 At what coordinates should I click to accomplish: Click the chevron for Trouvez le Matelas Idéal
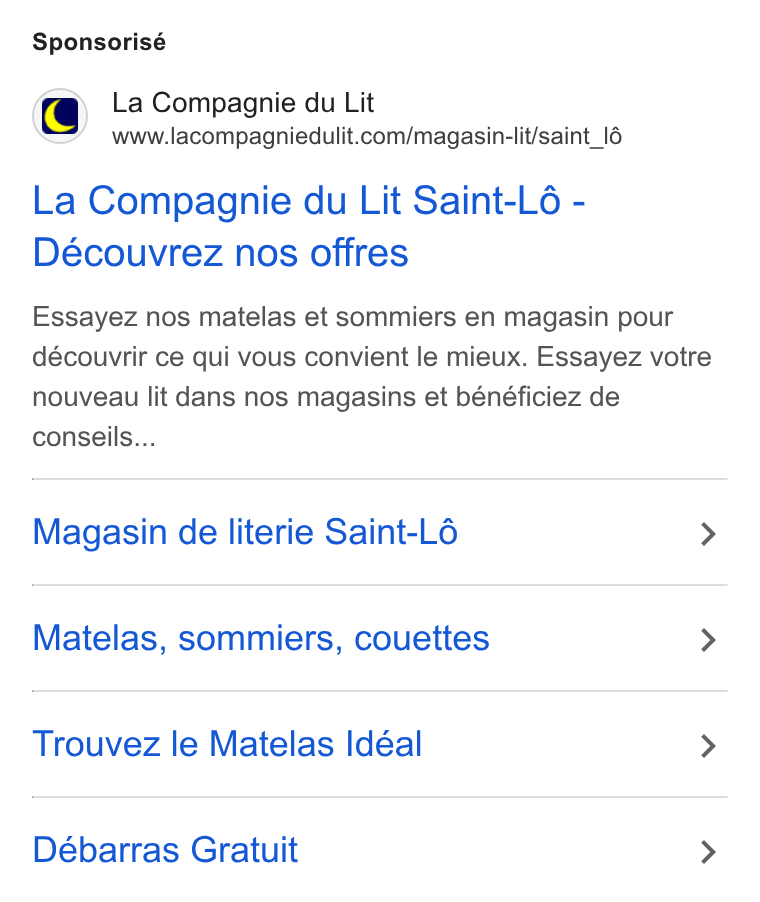coord(708,746)
